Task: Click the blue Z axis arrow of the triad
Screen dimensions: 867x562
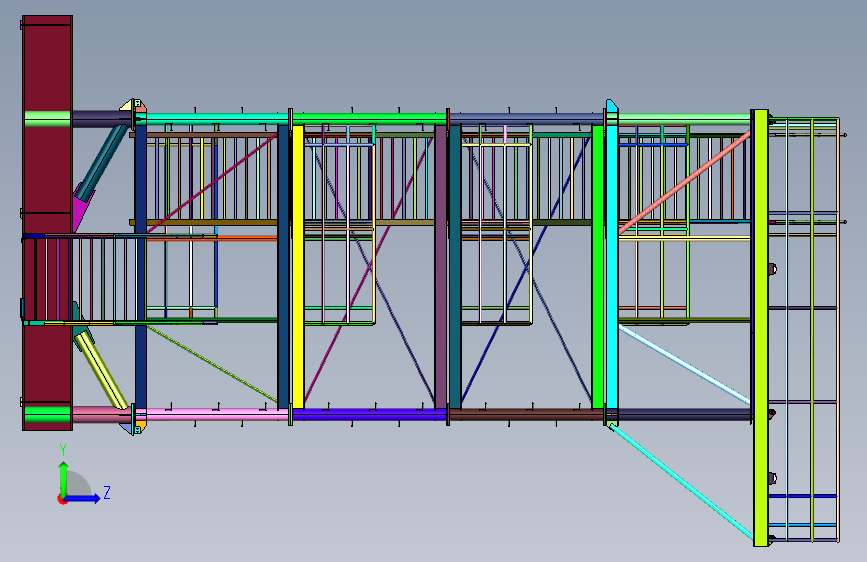Action: (x=83, y=498)
